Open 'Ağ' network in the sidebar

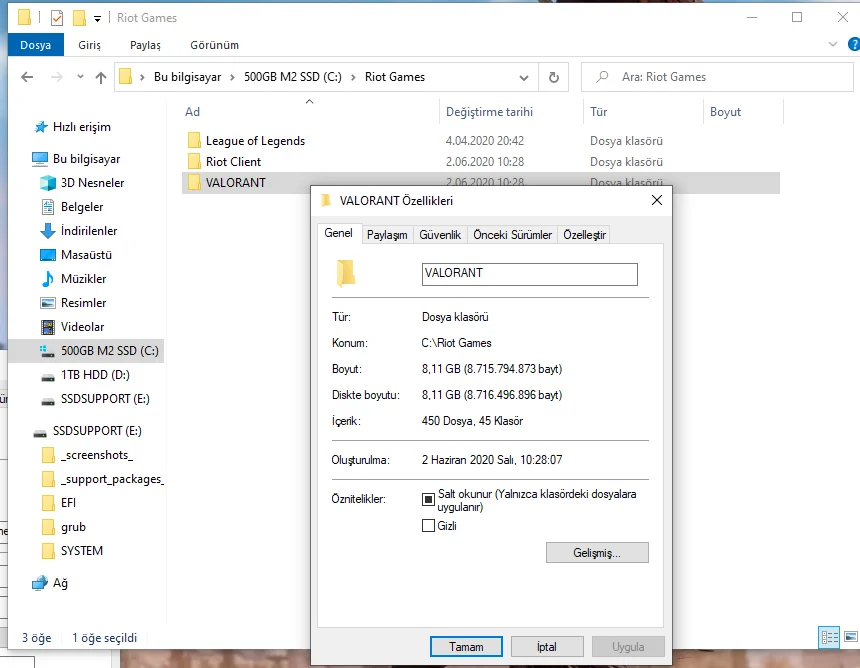point(60,583)
